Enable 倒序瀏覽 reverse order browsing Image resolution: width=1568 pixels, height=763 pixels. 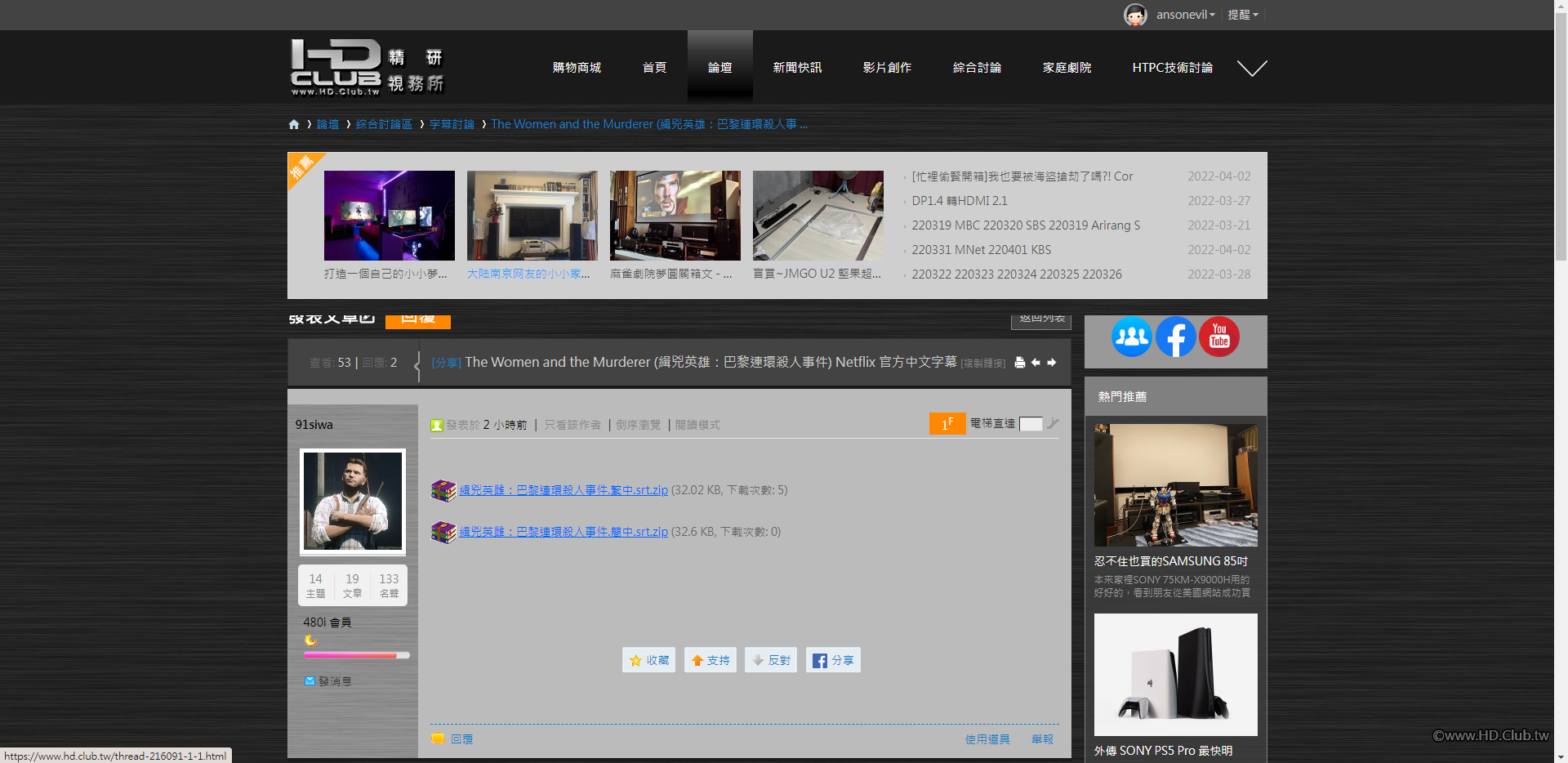coord(638,424)
